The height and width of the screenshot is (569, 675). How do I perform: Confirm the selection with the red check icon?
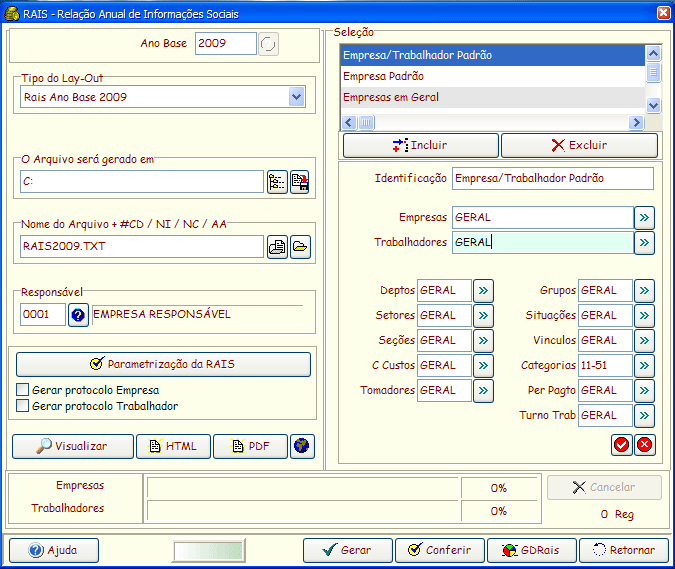click(621, 445)
